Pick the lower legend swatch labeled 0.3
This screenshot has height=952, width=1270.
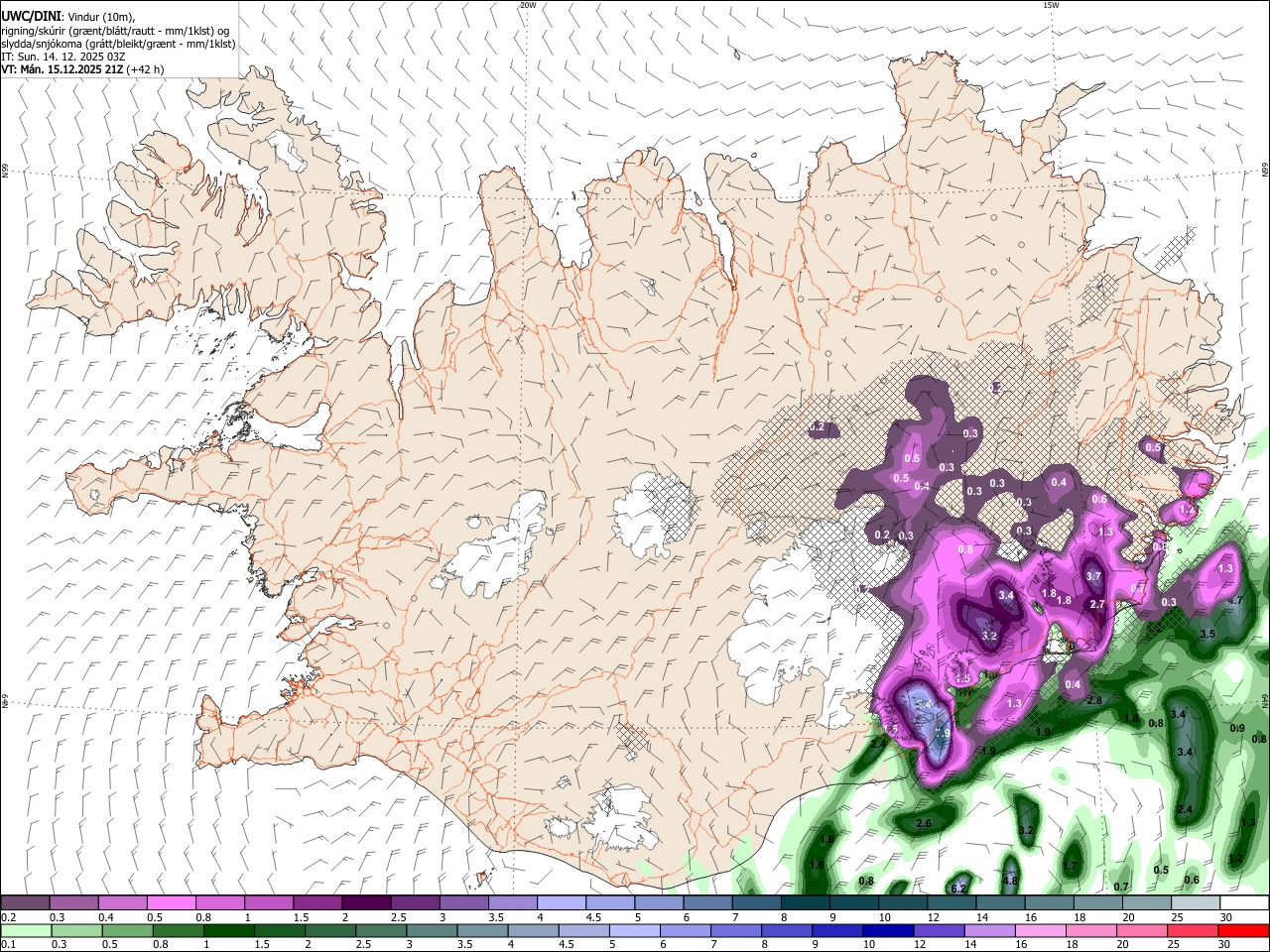pyautogui.click(x=76, y=930)
